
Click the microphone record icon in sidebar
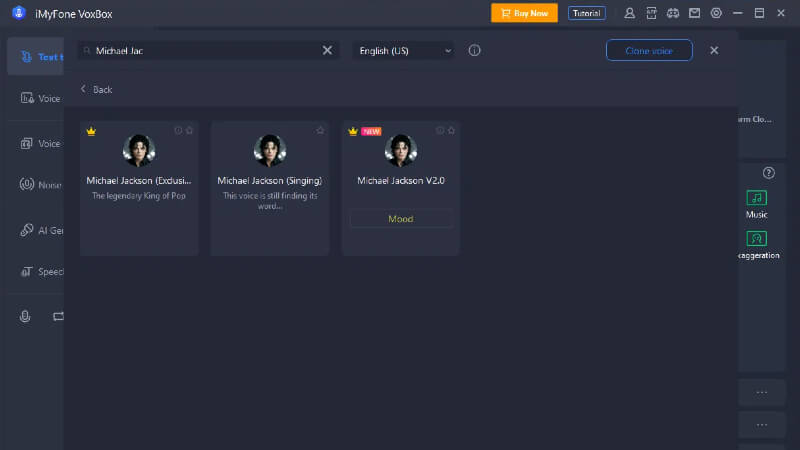[x=25, y=316]
